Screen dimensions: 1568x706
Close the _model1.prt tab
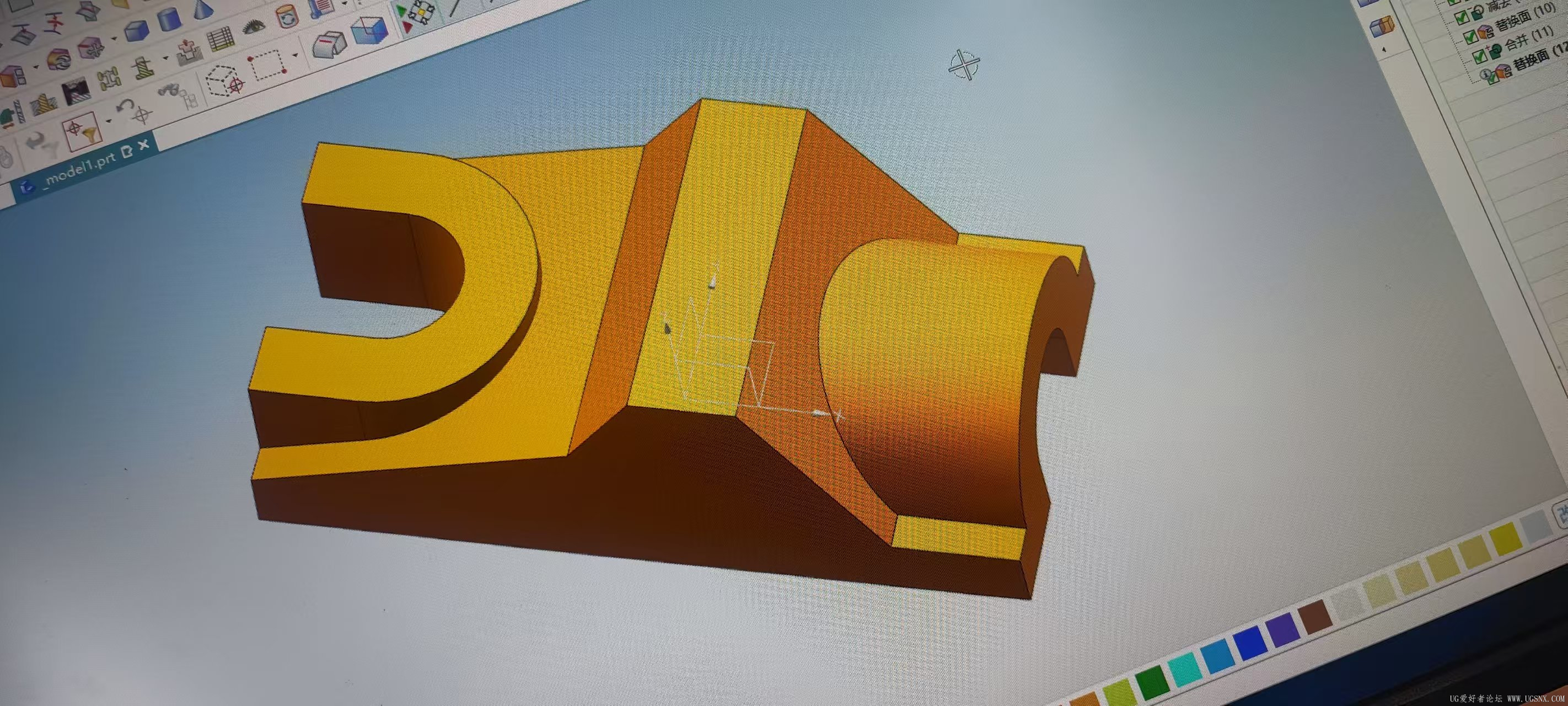point(144,146)
